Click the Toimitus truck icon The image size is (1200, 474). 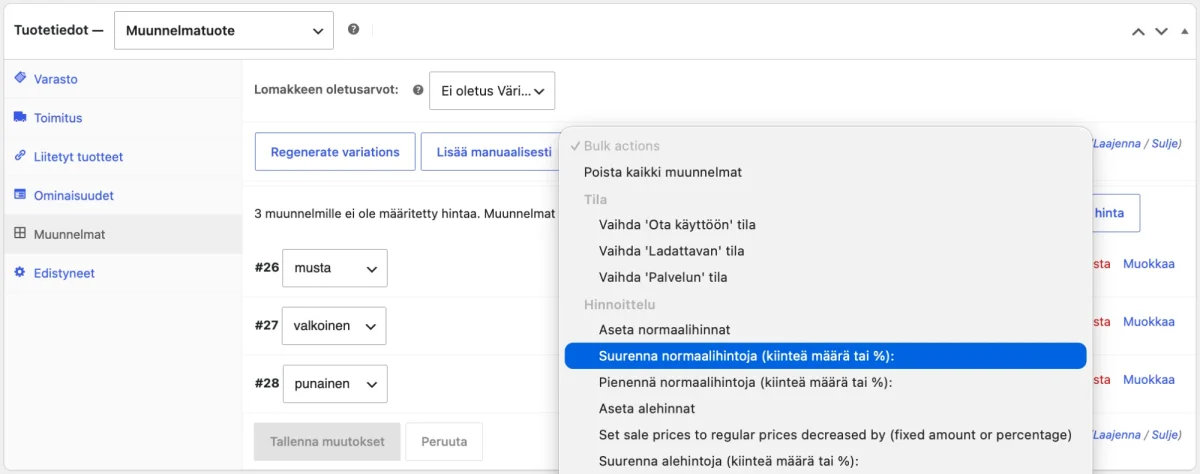(x=20, y=117)
